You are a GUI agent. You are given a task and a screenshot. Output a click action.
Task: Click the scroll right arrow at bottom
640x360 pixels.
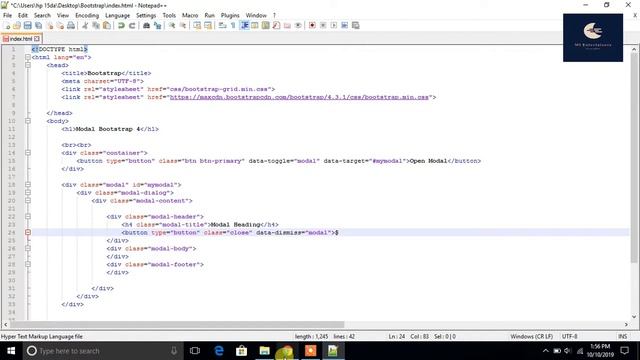click(x=626, y=324)
